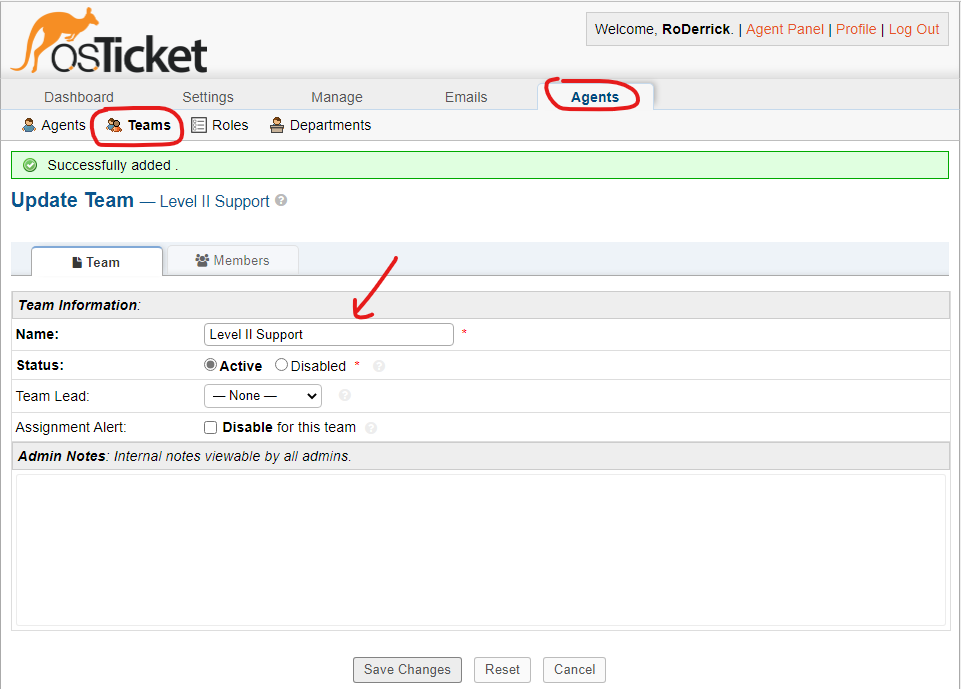Click the 'Level II Support' subtitle text
Image resolution: width=961 pixels, height=689 pixels.
pyautogui.click(x=215, y=202)
